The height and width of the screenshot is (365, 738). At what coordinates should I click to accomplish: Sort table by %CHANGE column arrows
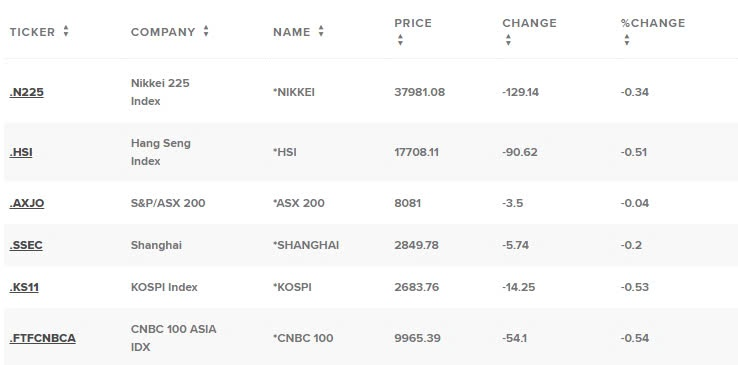626,40
